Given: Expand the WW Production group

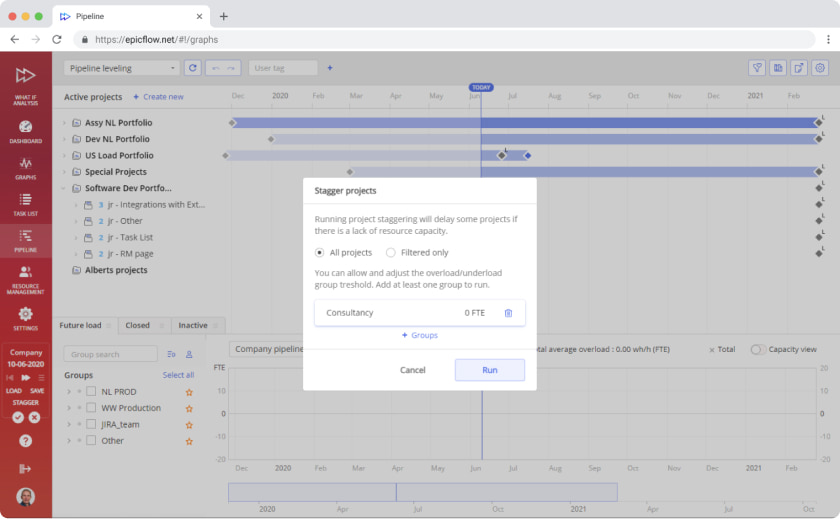Looking at the screenshot, I should click(69, 408).
